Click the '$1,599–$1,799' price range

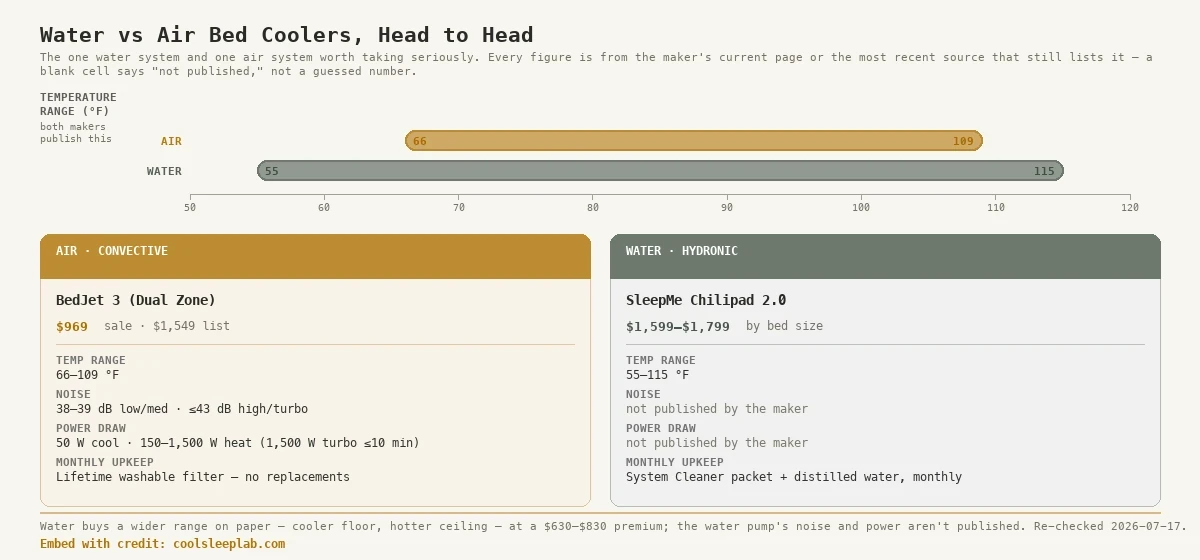[678, 326]
